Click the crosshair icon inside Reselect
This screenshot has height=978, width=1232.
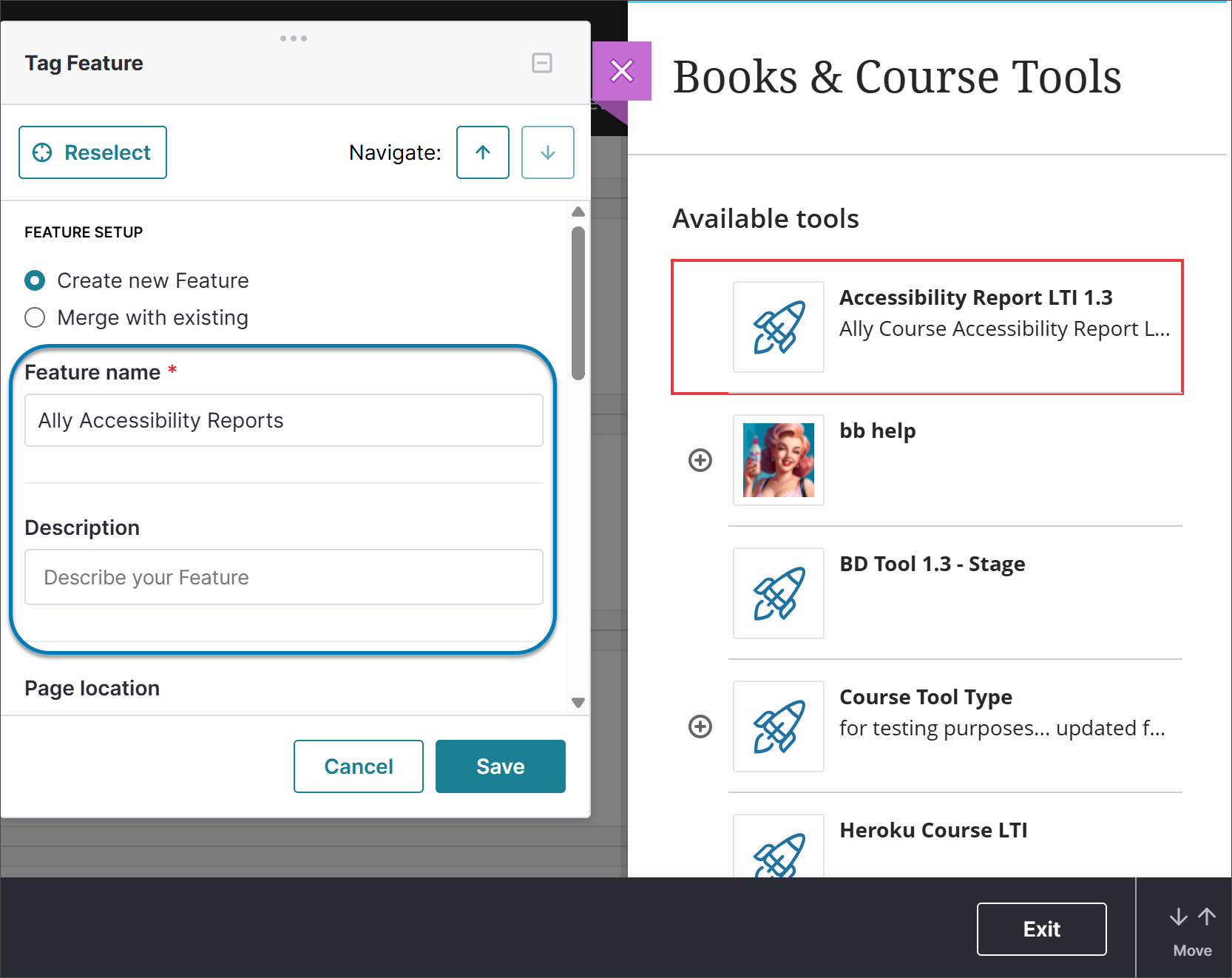(x=43, y=152)
